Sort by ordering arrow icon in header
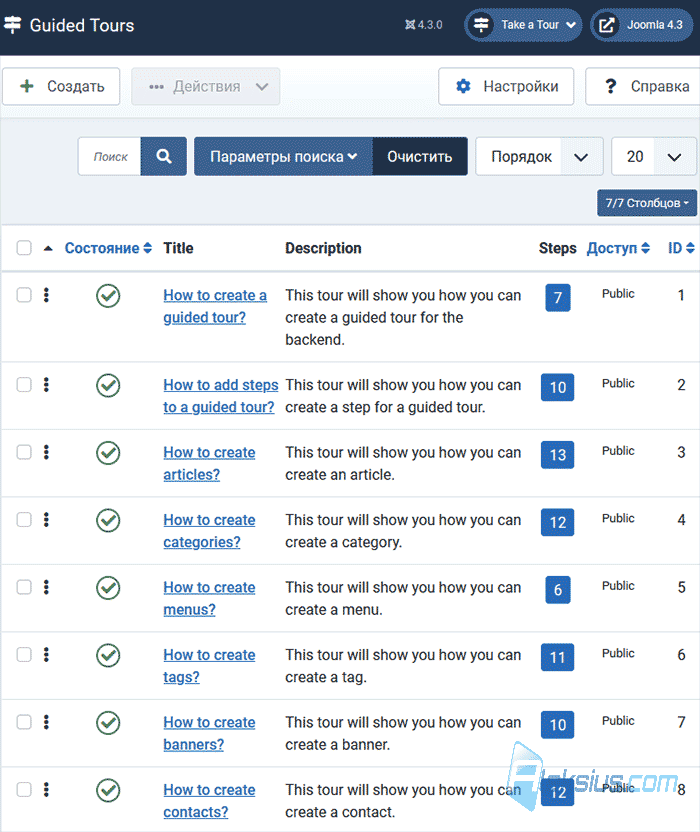Screen dimensions: 700x832 click(x=48, y=248)
